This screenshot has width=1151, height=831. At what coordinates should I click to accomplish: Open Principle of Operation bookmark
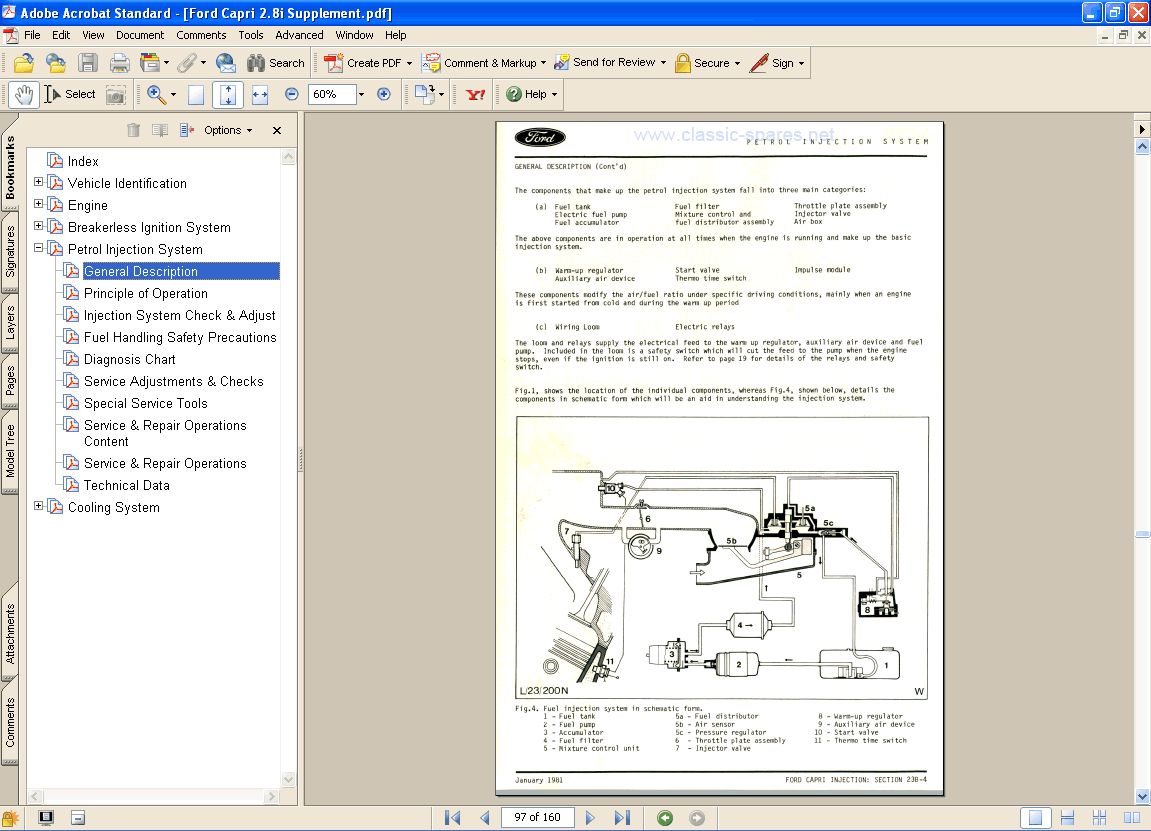click(x=145, y=294)
